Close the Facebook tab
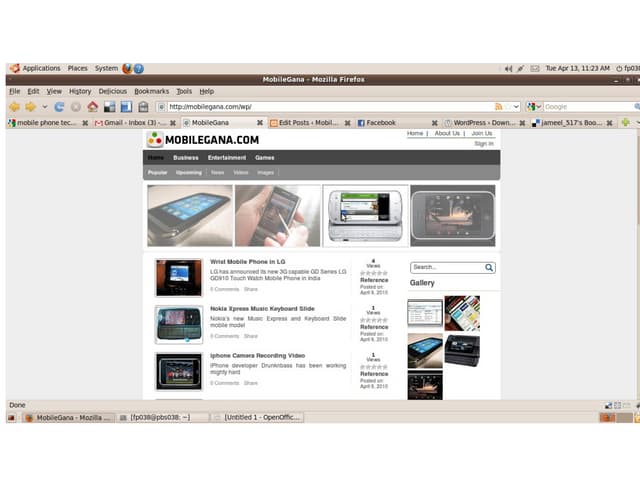 click(435, 123)
